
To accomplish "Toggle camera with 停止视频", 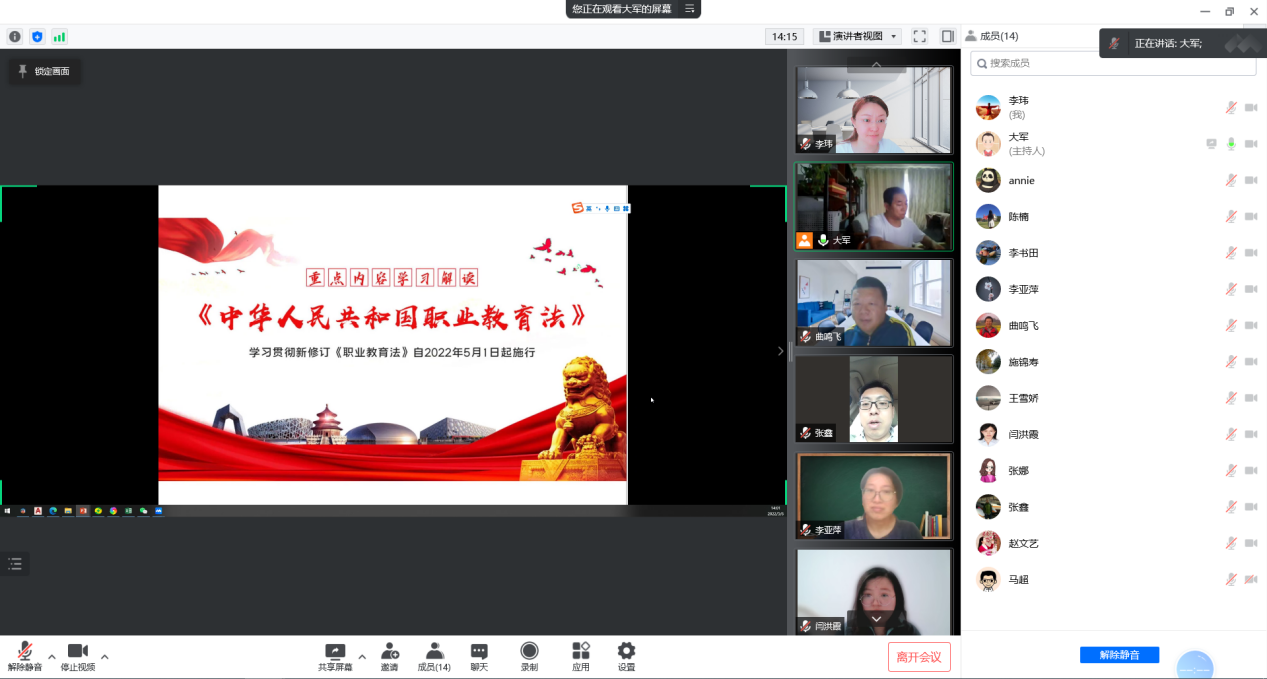I will tap(78, 656).
